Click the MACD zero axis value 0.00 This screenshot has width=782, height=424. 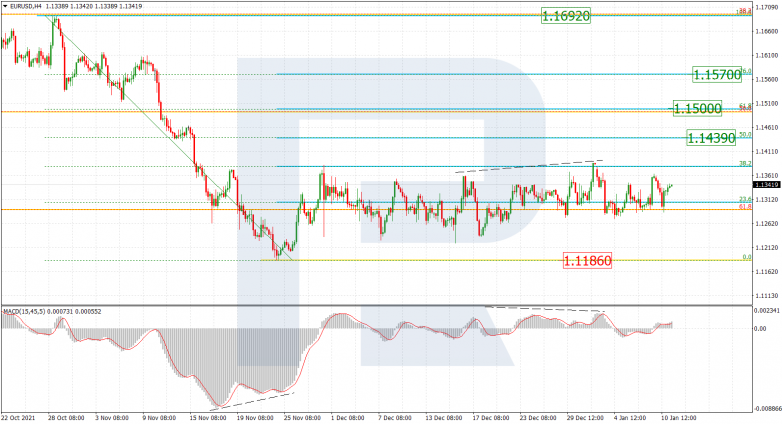[760, 329]
